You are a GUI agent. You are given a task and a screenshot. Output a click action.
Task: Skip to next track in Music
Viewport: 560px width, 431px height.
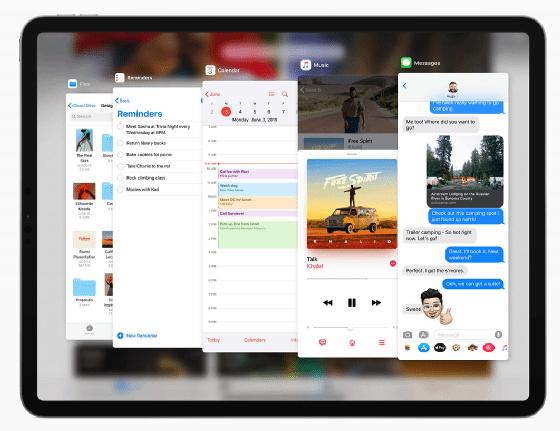click(x=376, y=303)
